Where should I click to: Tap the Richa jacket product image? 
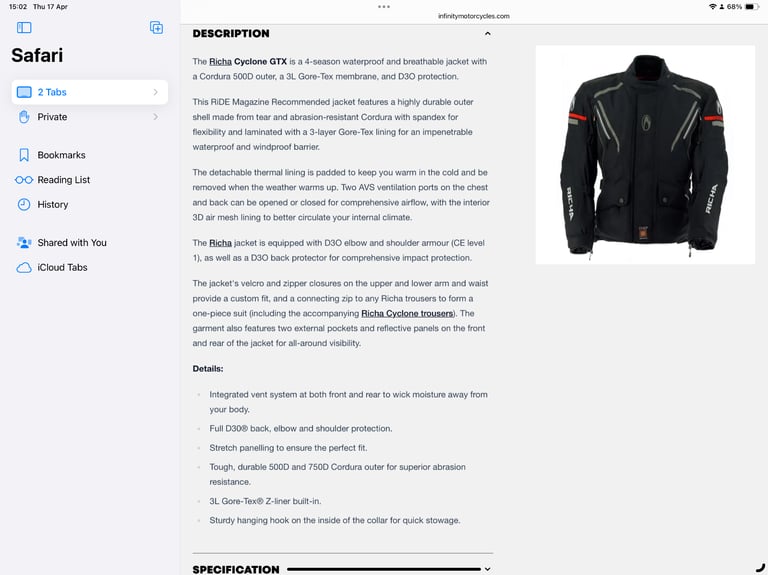point(645,155)
